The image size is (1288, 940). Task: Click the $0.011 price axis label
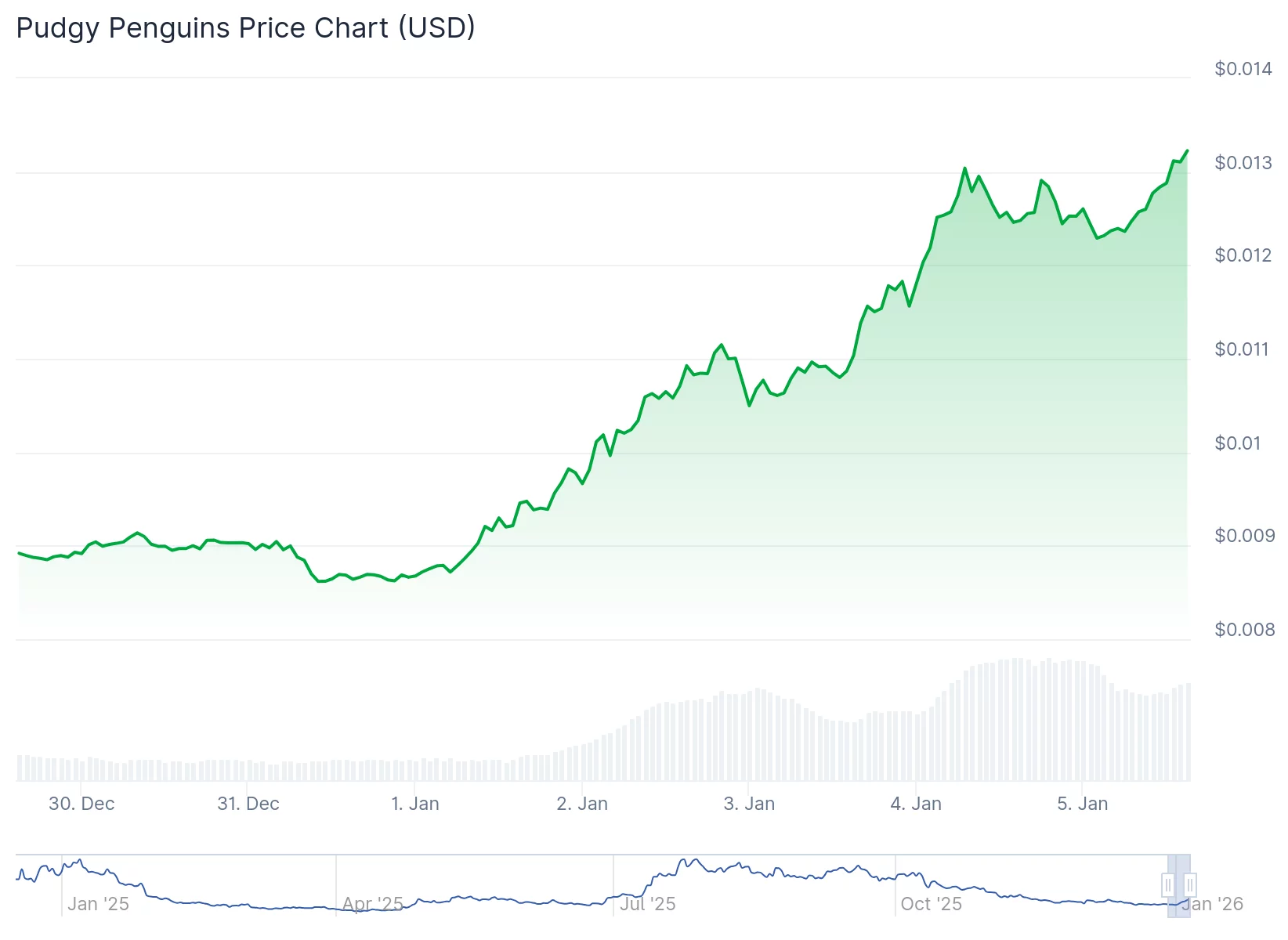[x=1243, y=349]
